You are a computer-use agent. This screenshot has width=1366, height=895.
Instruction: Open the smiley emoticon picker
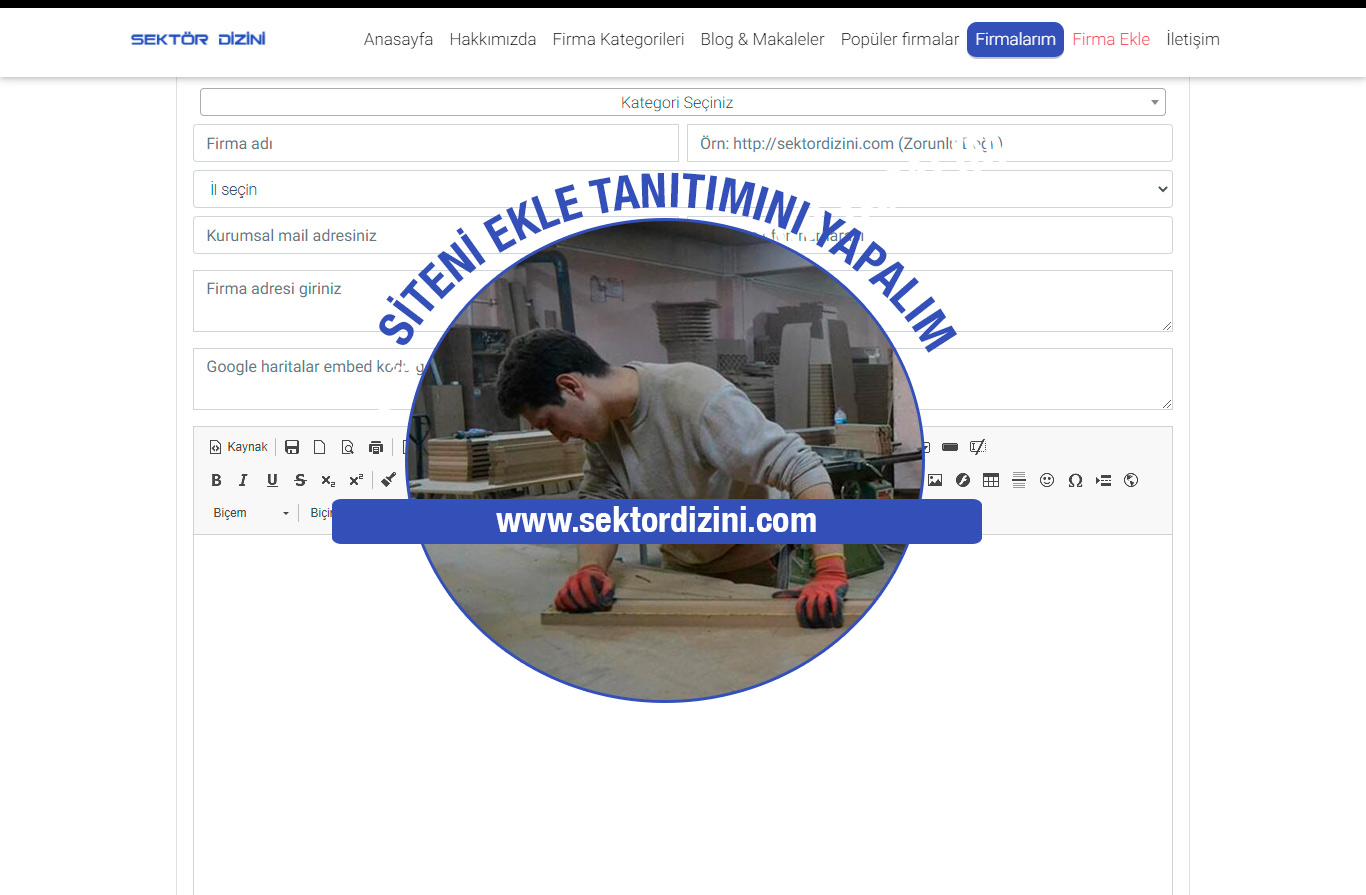(x=1047, y=480)
